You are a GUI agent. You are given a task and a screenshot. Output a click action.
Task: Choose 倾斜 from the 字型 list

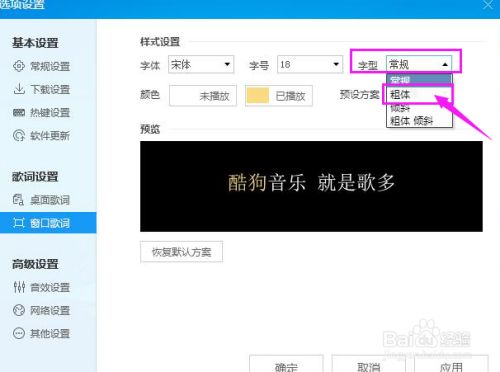[419, 108]
